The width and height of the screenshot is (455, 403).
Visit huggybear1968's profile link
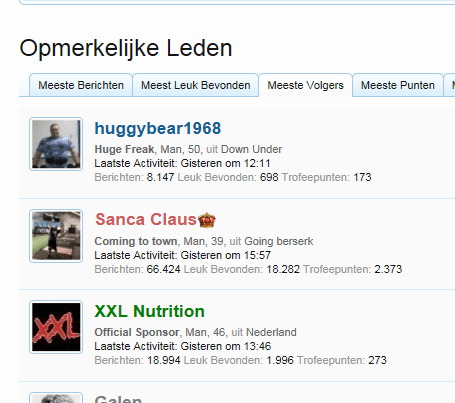(158, 129)
